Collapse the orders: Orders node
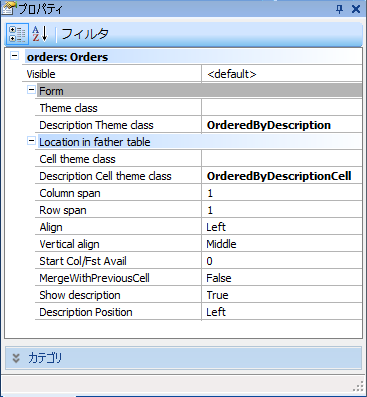Viewport: 367px width, 397px height. (14, 56)
